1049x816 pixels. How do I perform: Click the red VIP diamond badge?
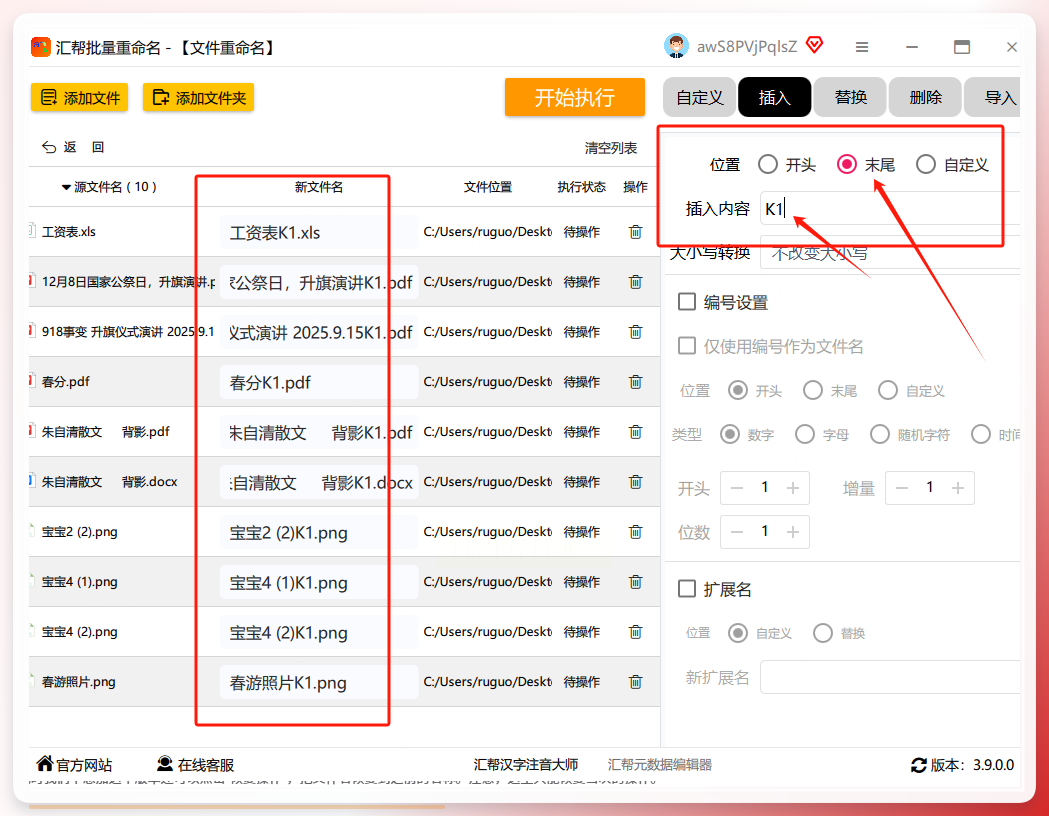[x=814, y=45]
